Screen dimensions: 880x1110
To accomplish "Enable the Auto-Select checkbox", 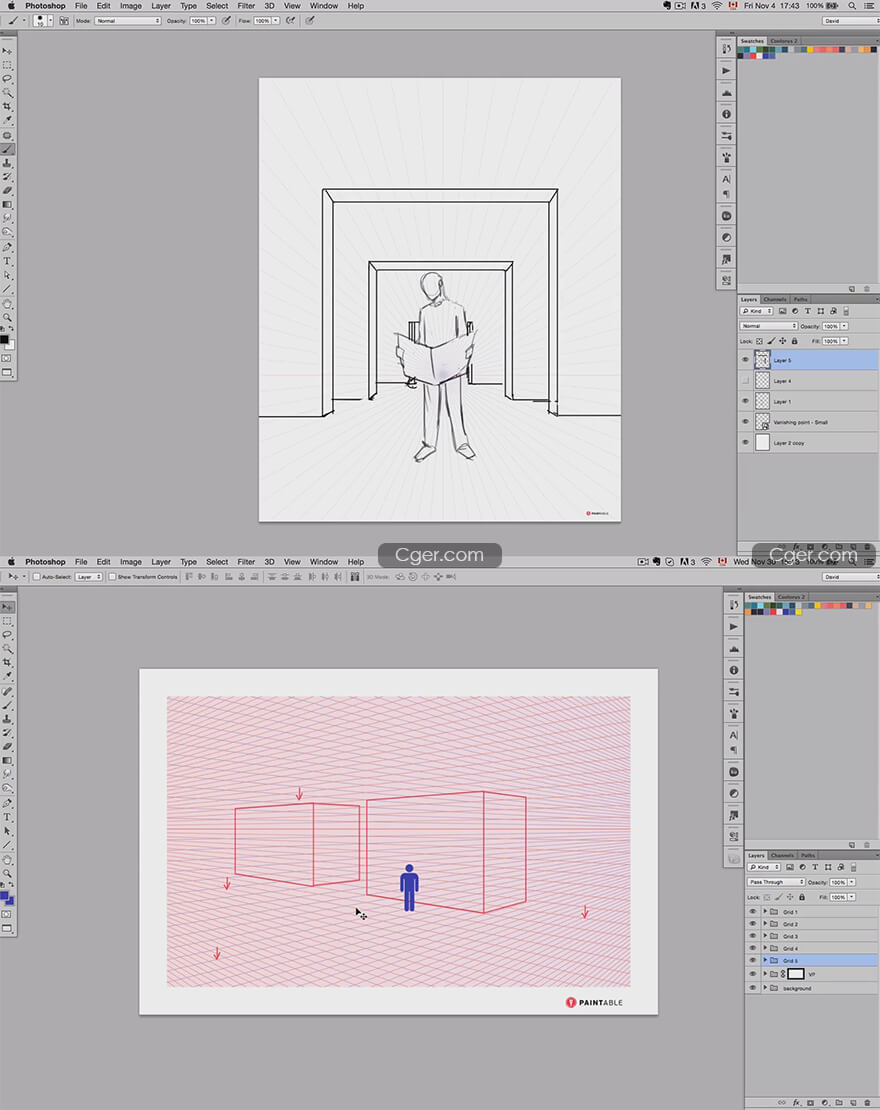I will (36, 577).
